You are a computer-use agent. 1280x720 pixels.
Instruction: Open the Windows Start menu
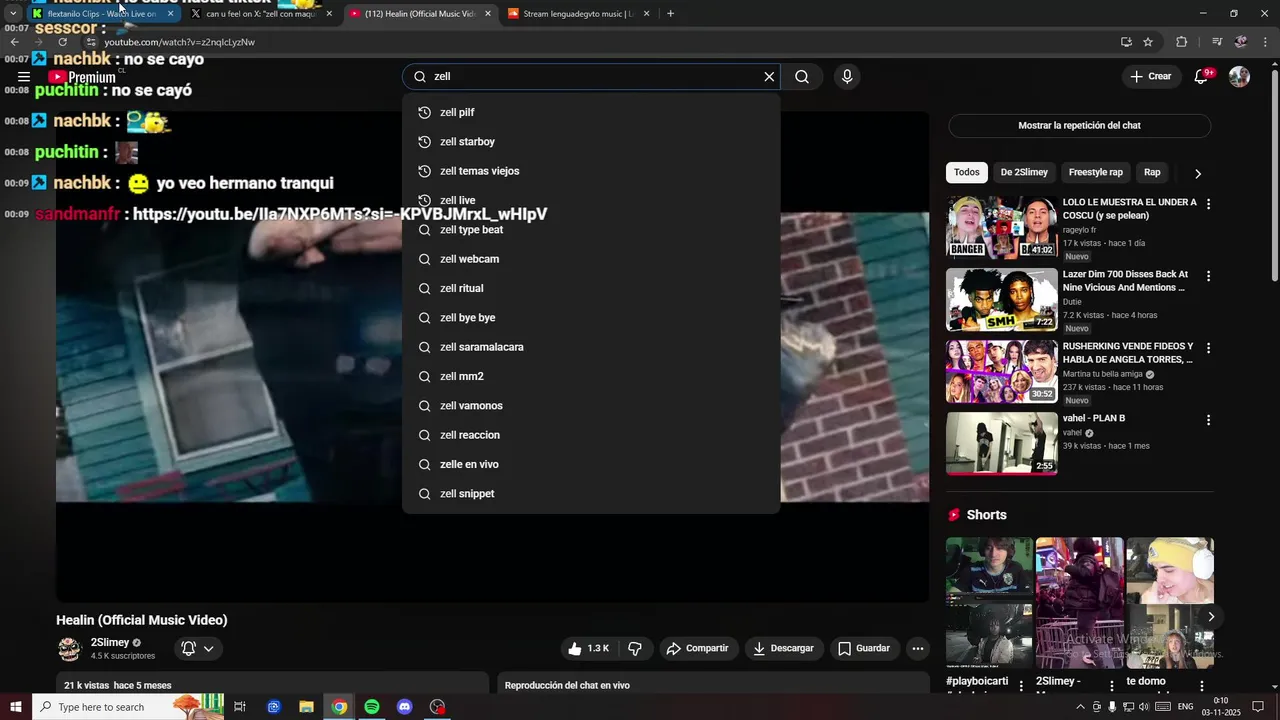click(x=16, y=707)
